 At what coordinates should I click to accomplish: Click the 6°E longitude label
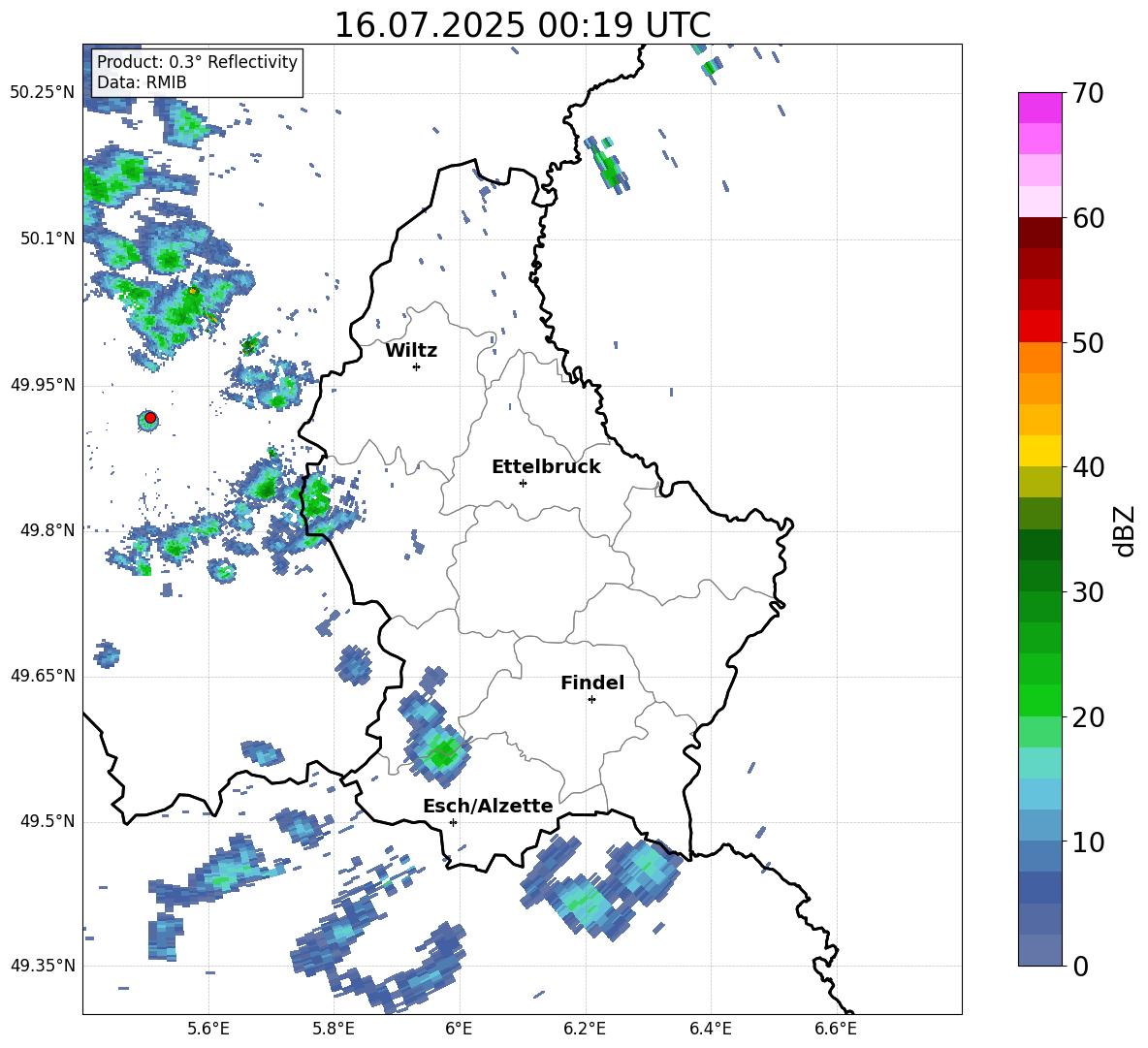coord(459,1029)
